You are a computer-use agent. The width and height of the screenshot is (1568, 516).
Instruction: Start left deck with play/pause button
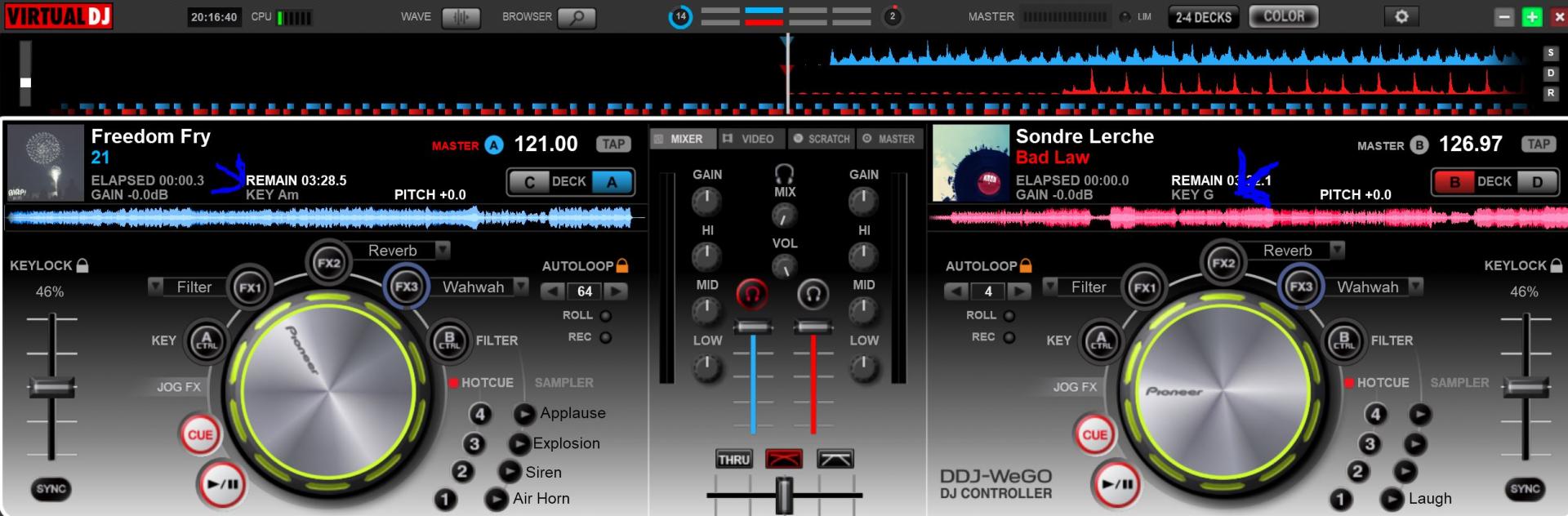pyautogui.click(x=222, y=484)
